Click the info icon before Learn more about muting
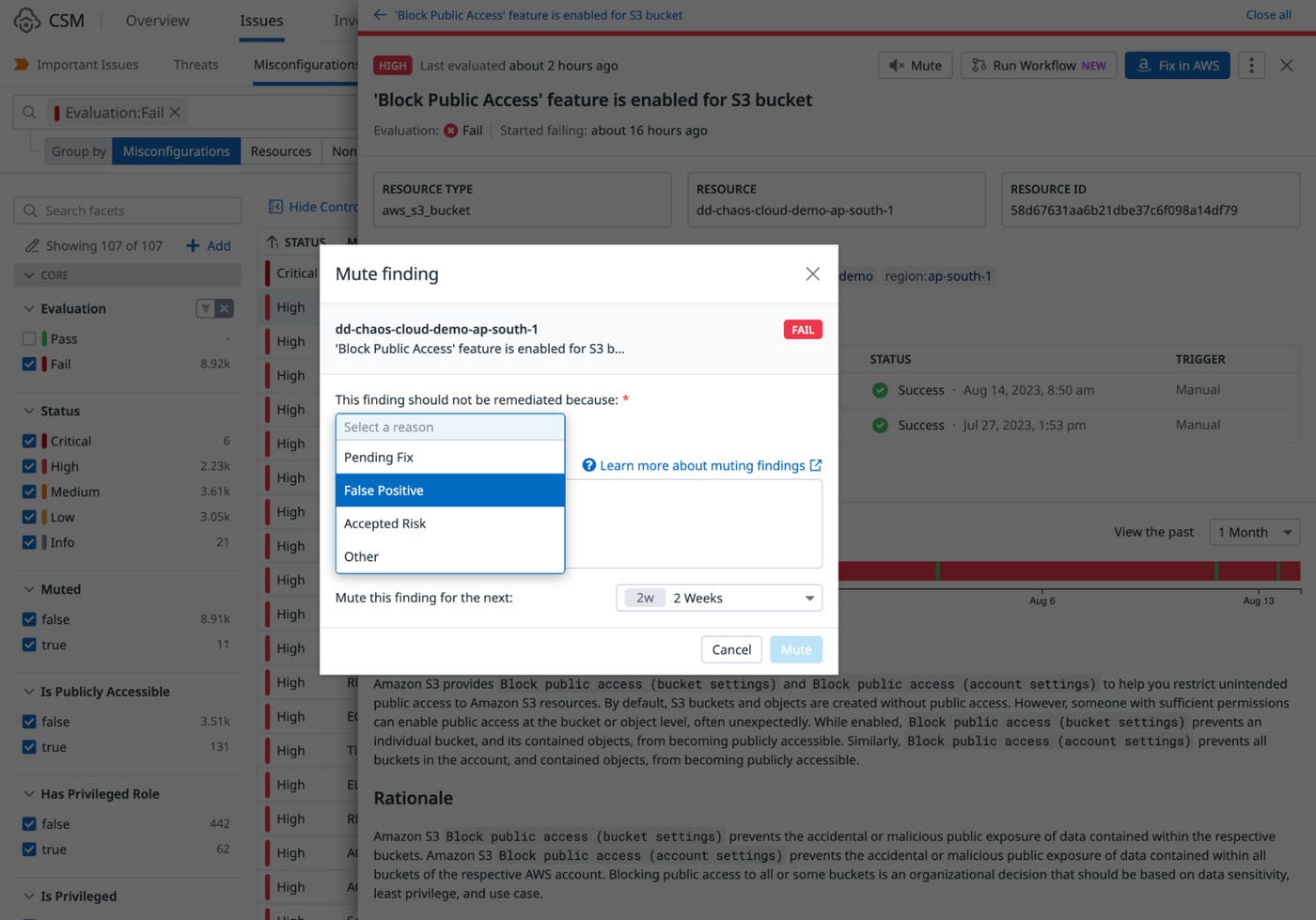This screenshot has height=920, width=1316. 588,464
